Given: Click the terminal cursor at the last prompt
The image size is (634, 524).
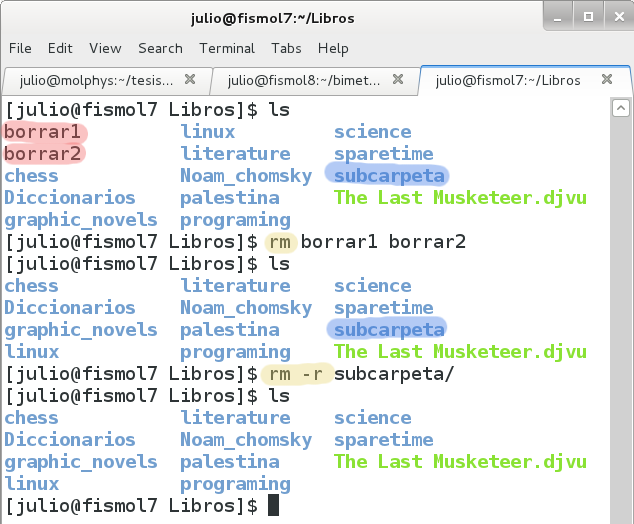Looking at the screenshot, I should [x=273, y=506].
